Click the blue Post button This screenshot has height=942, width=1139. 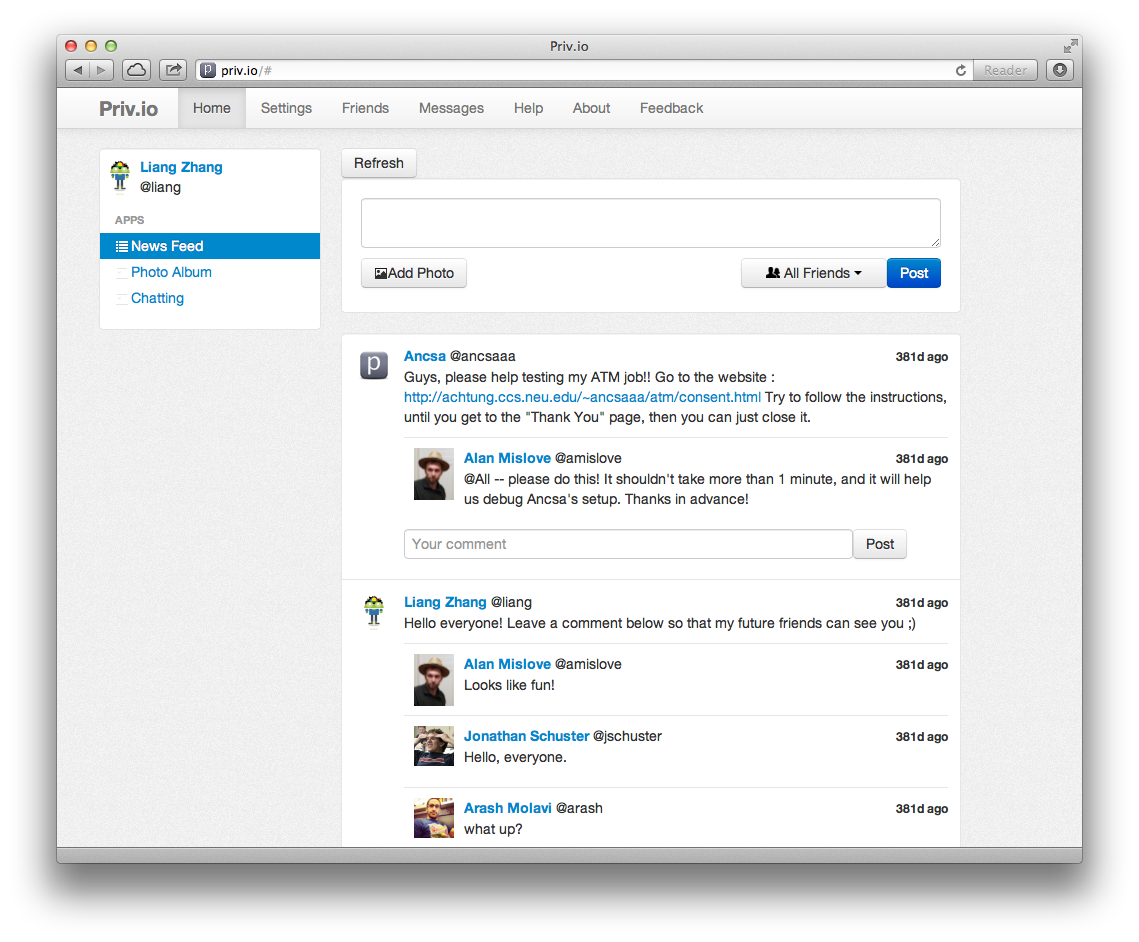[913, 273]
